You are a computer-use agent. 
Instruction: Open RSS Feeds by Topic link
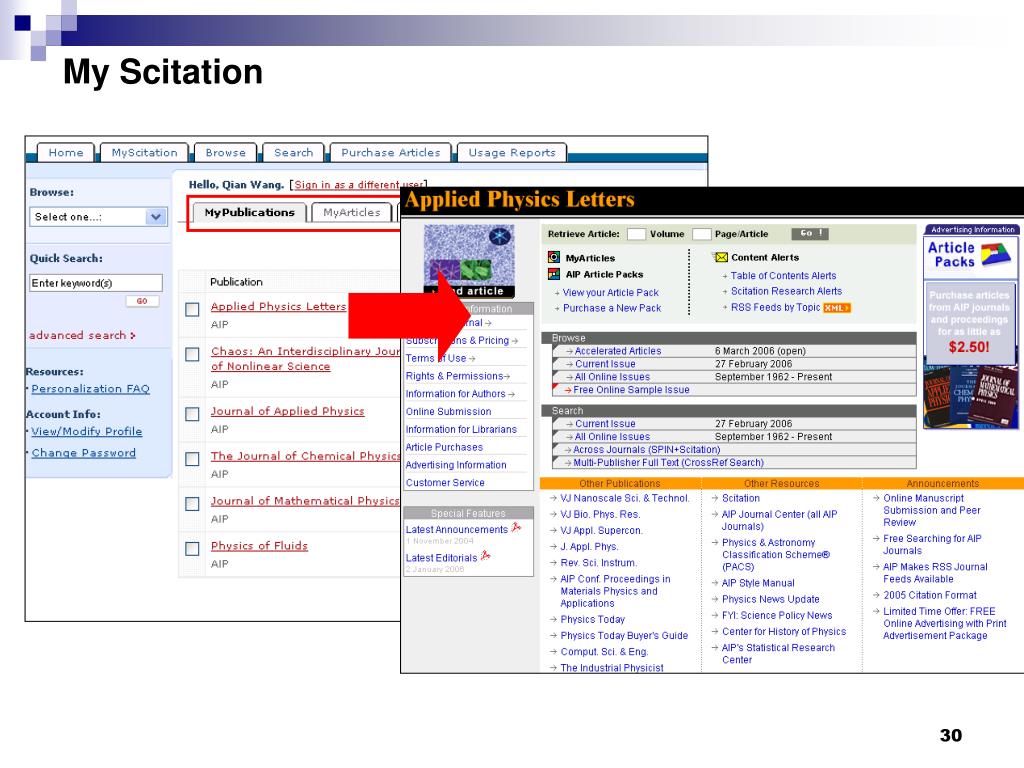775,307
